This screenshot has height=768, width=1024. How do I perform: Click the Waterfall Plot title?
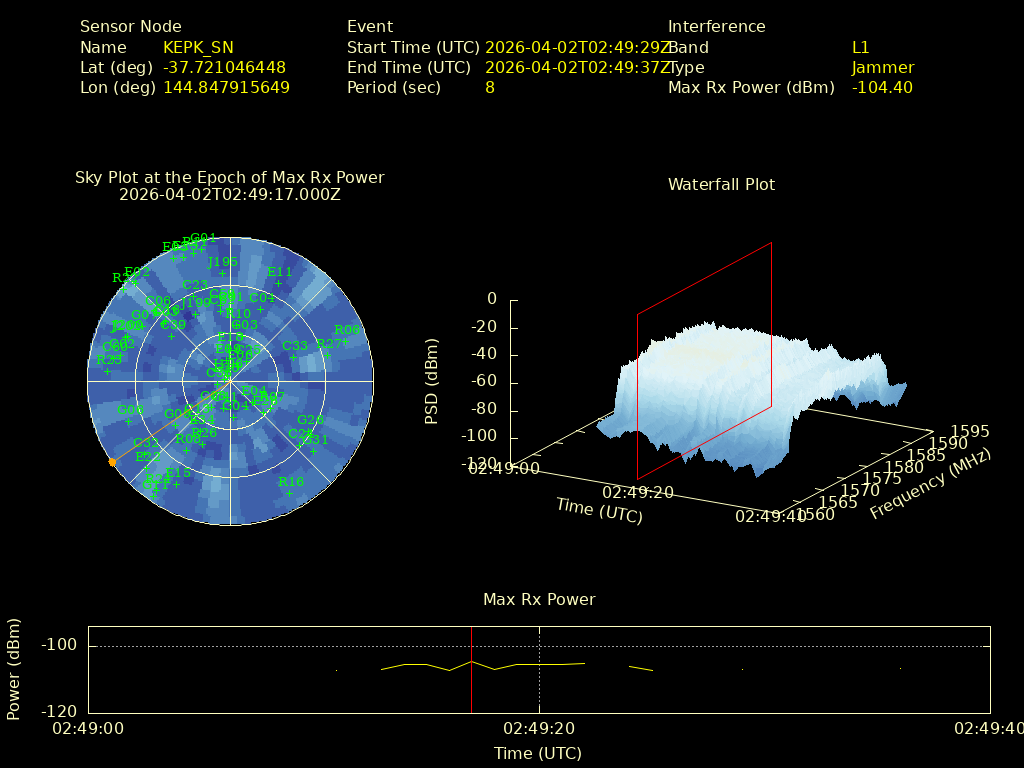point(721,185)
